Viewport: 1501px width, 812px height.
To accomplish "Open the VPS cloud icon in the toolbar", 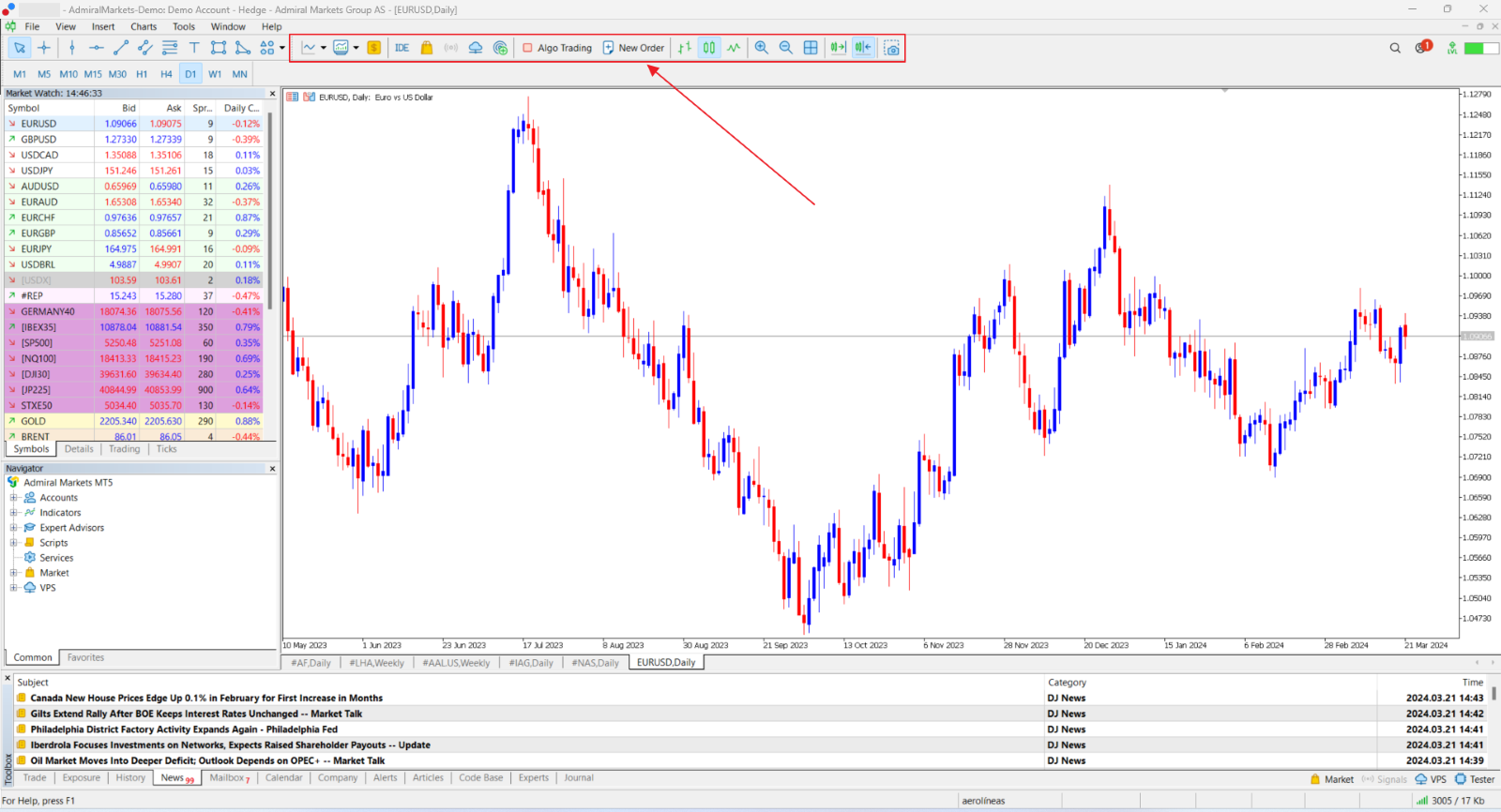I will 476,48.
